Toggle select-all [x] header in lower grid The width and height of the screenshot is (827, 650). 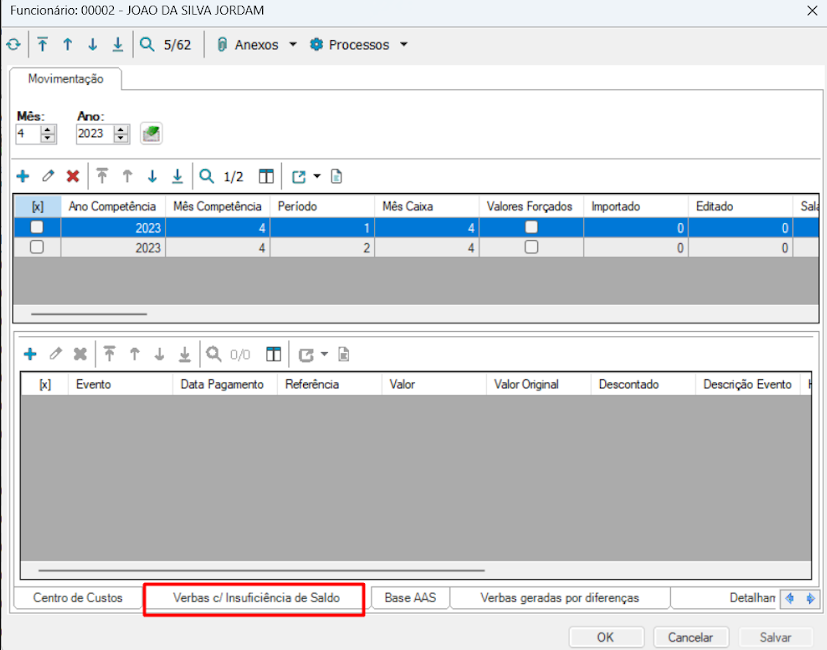pyautogui.click(x=45, y=384)
